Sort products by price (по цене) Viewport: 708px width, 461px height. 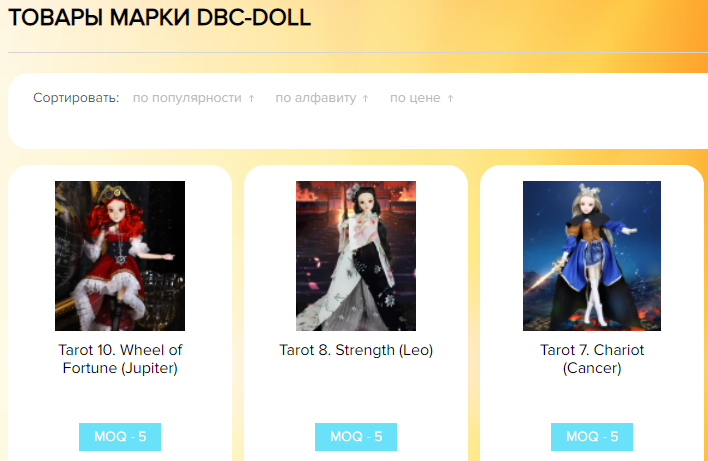click(415, 98)
